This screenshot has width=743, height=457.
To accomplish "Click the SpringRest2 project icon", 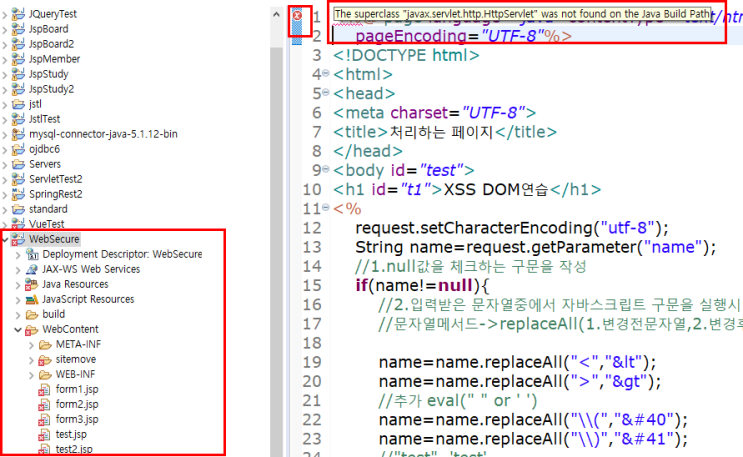I will click(x=18, y=194).
